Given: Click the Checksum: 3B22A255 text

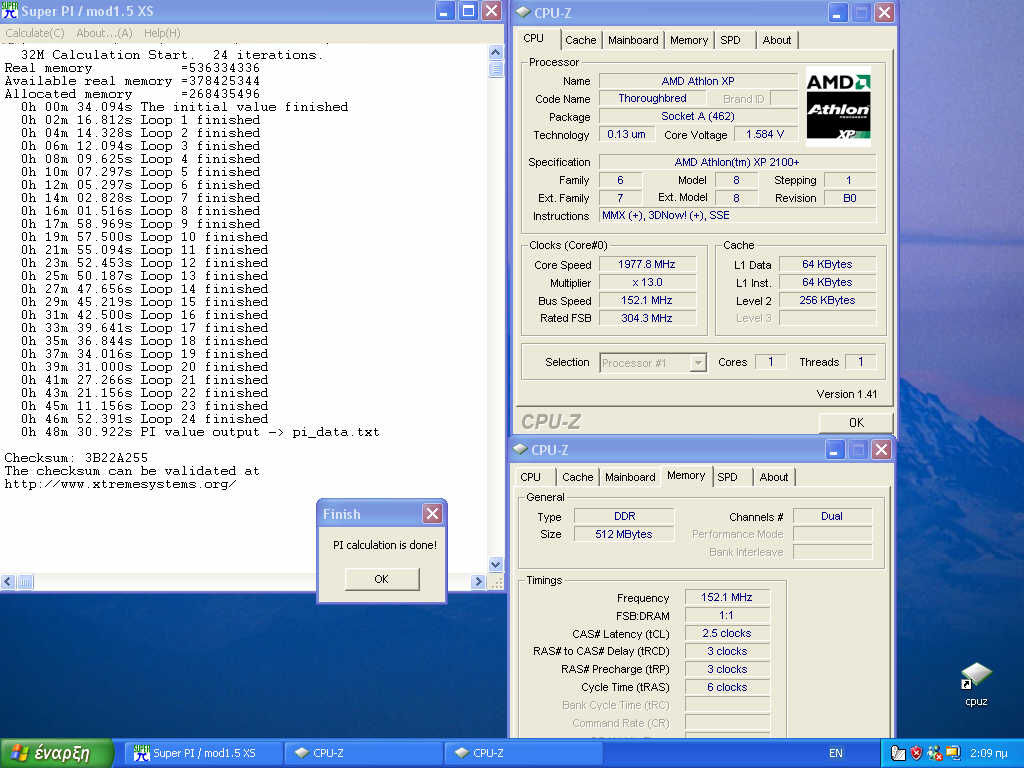Looking at the screenshot, I should (x=76, y=458).
